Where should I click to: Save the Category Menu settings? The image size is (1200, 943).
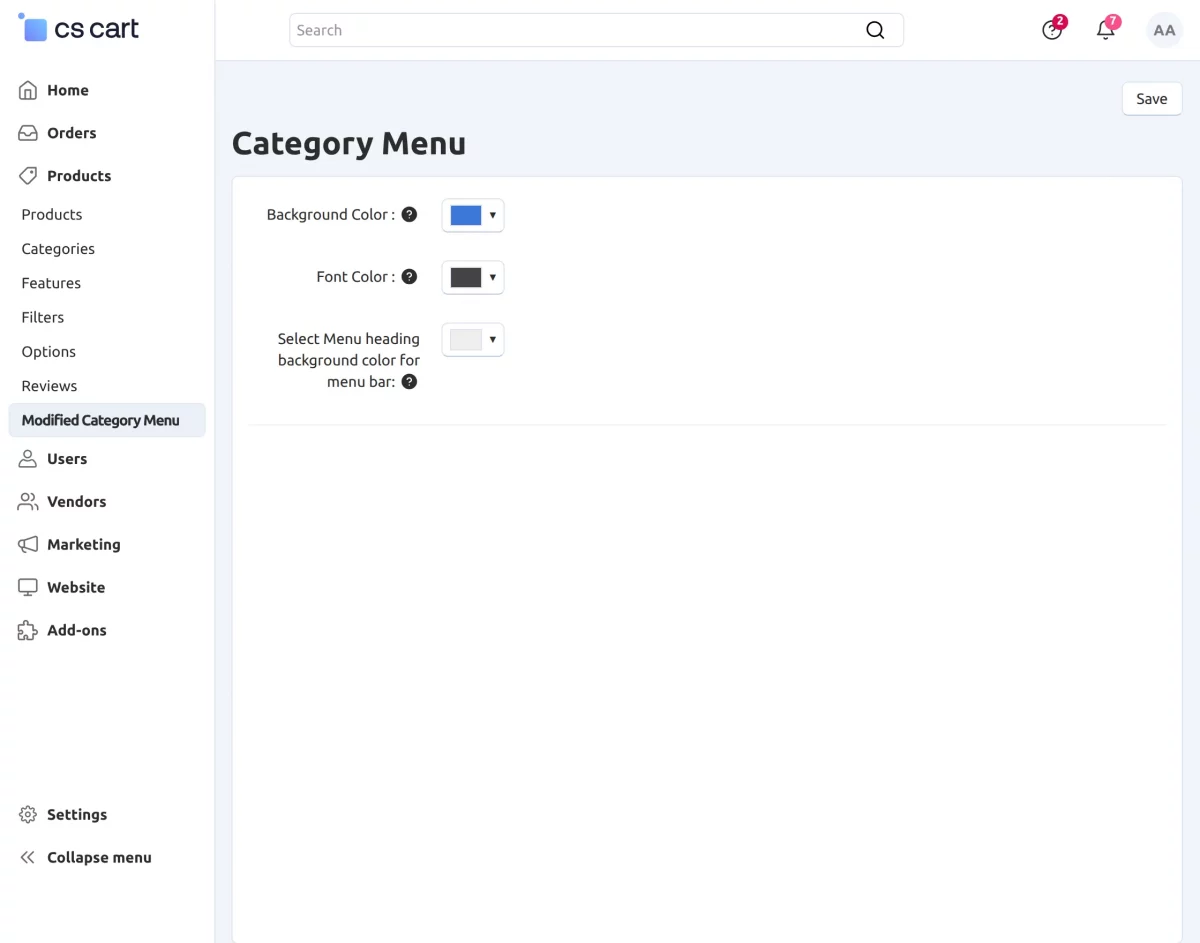coord(1152,99)
